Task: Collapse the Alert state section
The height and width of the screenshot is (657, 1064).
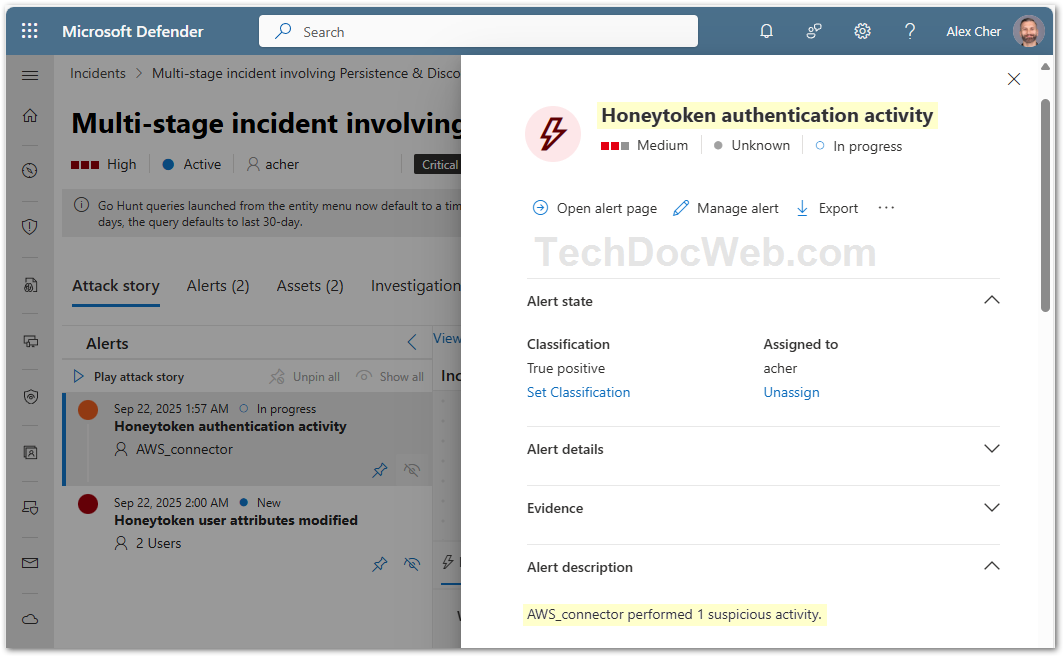Action: (x=991, y=299)
